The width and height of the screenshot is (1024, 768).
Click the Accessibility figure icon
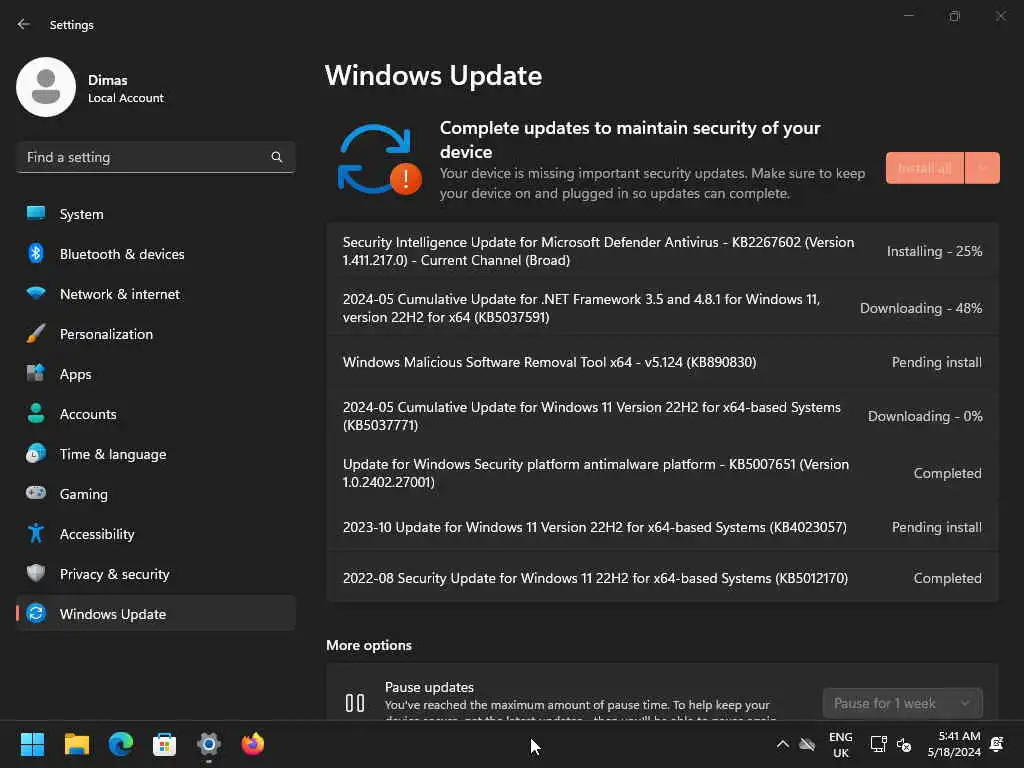pyautogui.click(x=36, y=534)
